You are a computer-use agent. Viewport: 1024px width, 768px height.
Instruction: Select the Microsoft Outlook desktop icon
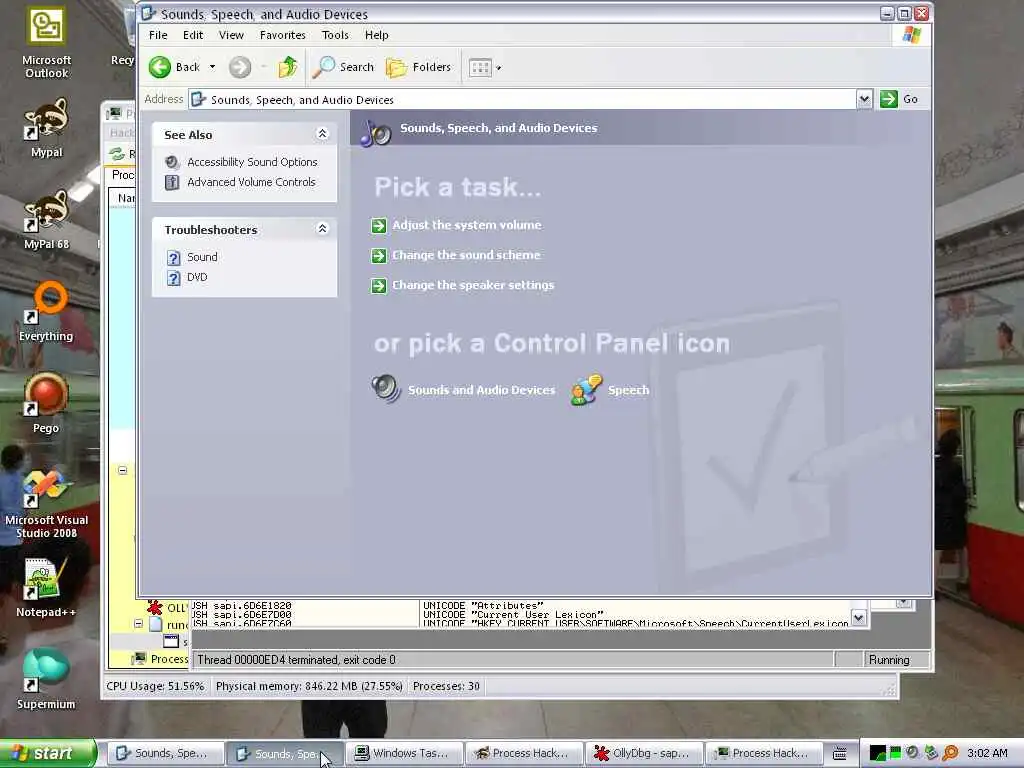(x=46, y=42)
